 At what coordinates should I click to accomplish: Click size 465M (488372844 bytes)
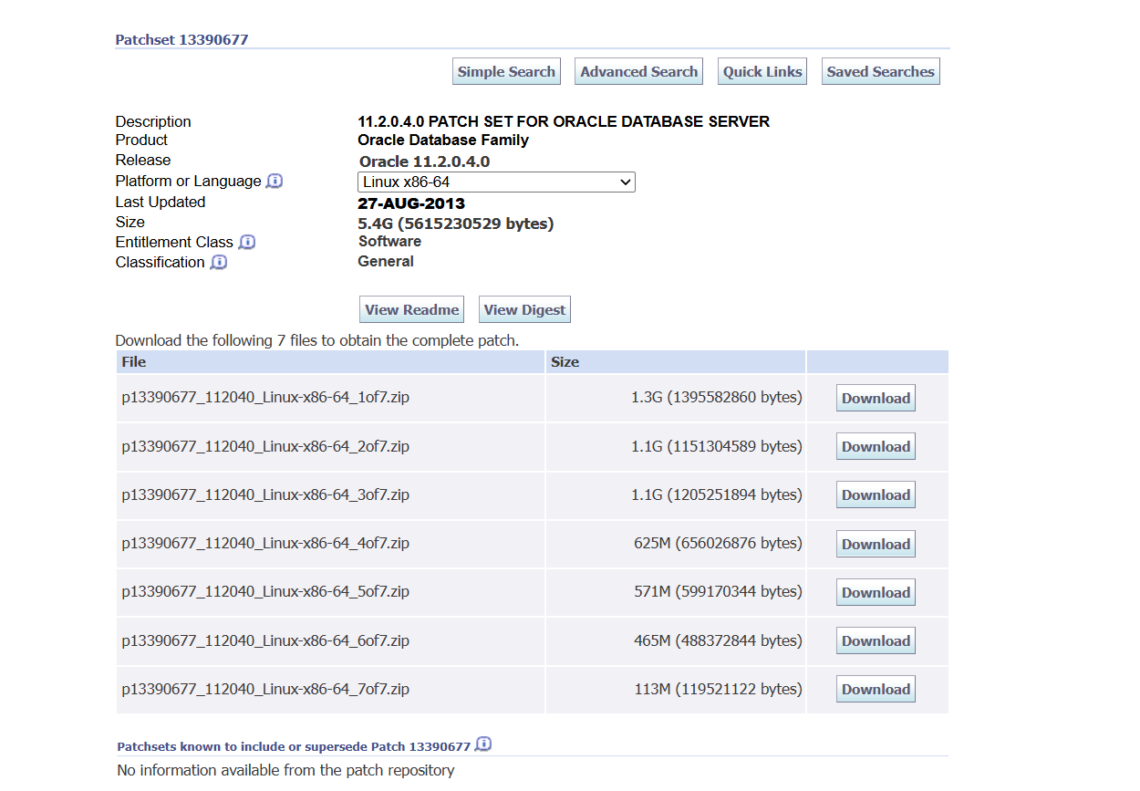pos(718,641)
